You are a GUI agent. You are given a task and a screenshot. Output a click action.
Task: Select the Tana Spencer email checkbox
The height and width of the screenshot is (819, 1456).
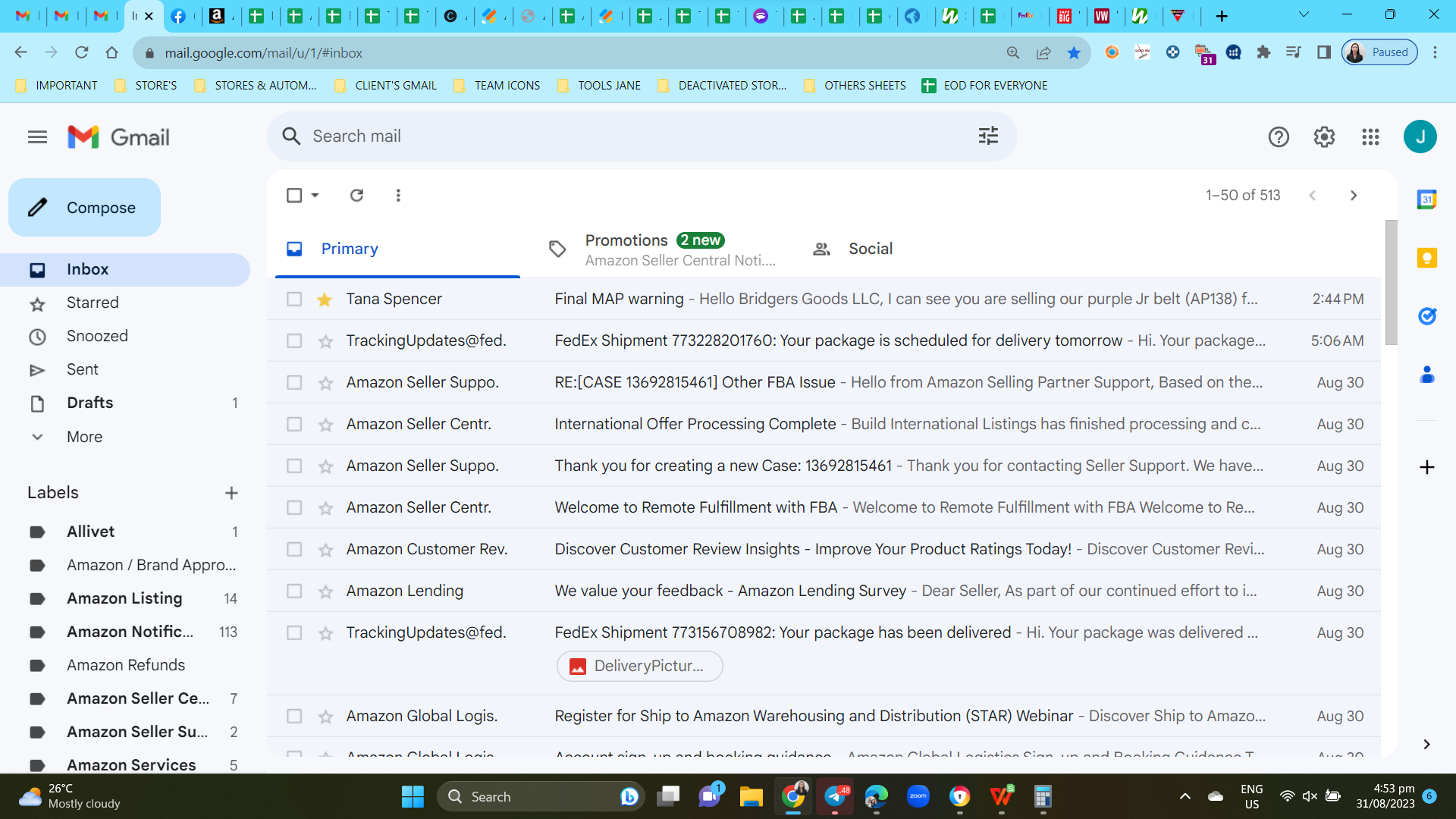coord(294,300)
